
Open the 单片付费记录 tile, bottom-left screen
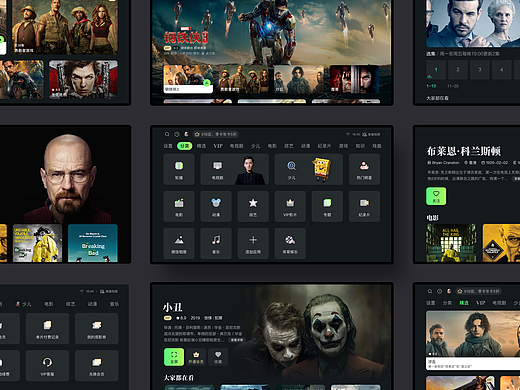47,329
